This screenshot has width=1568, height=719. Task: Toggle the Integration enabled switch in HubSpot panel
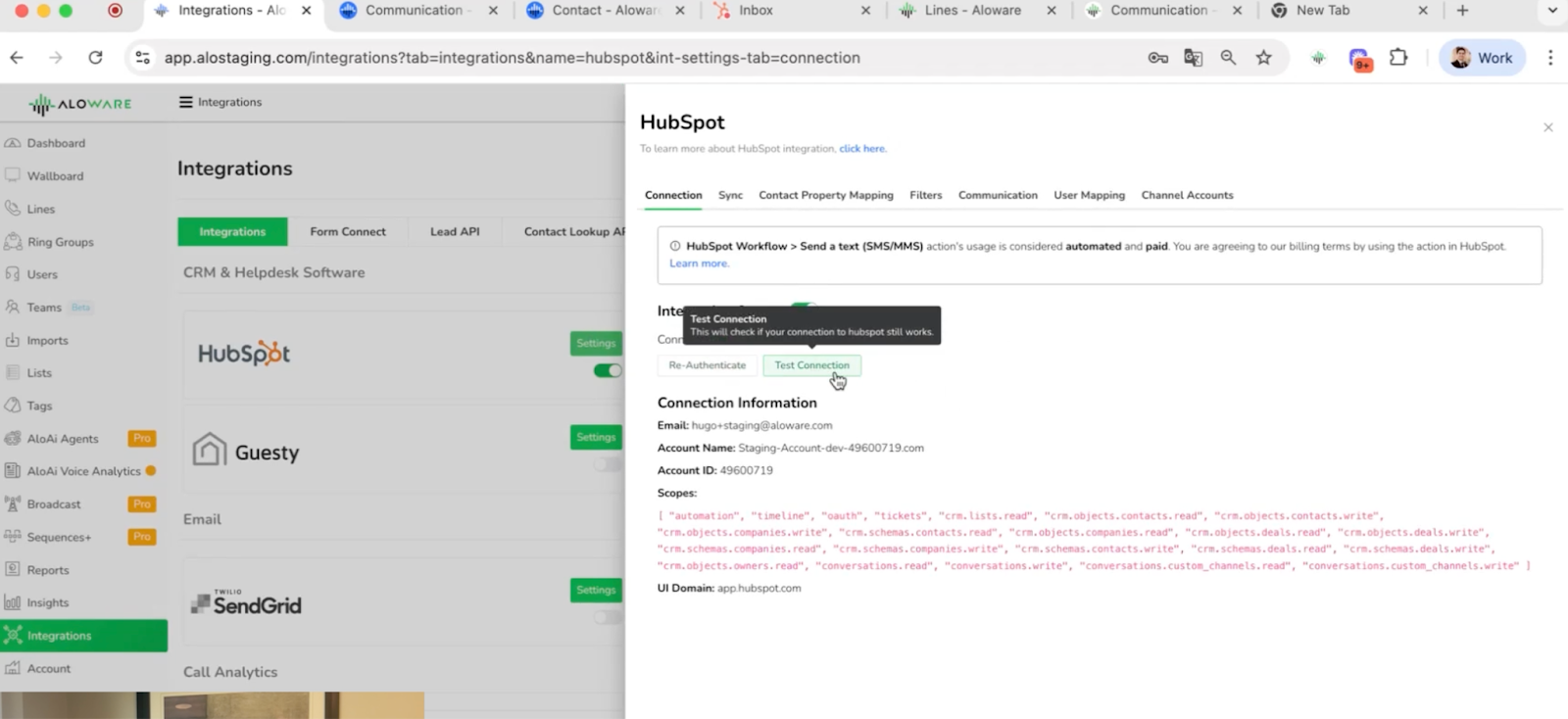[x=805, y=308]
